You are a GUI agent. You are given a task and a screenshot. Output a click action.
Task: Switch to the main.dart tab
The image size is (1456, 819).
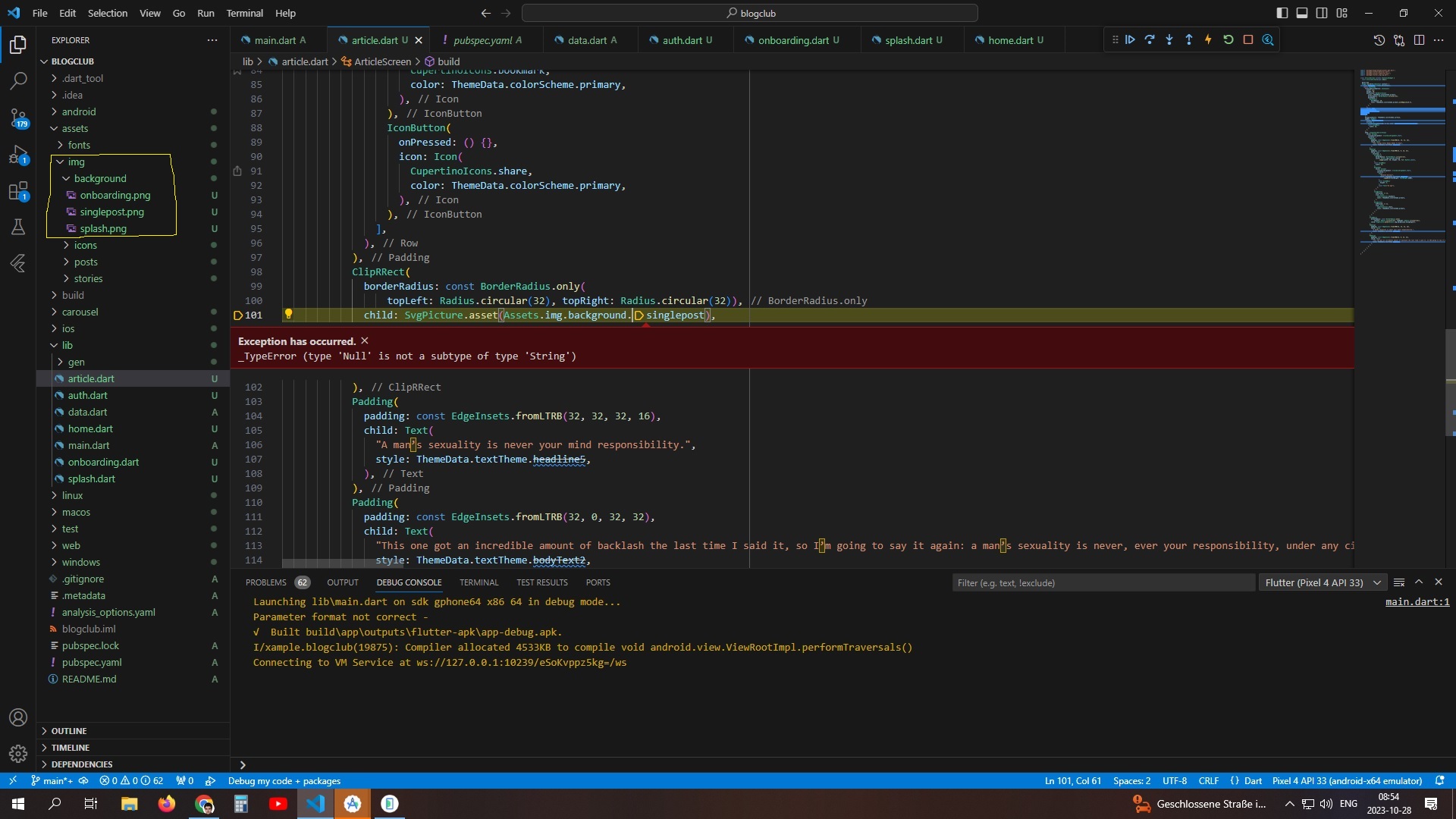pos(275,40)
